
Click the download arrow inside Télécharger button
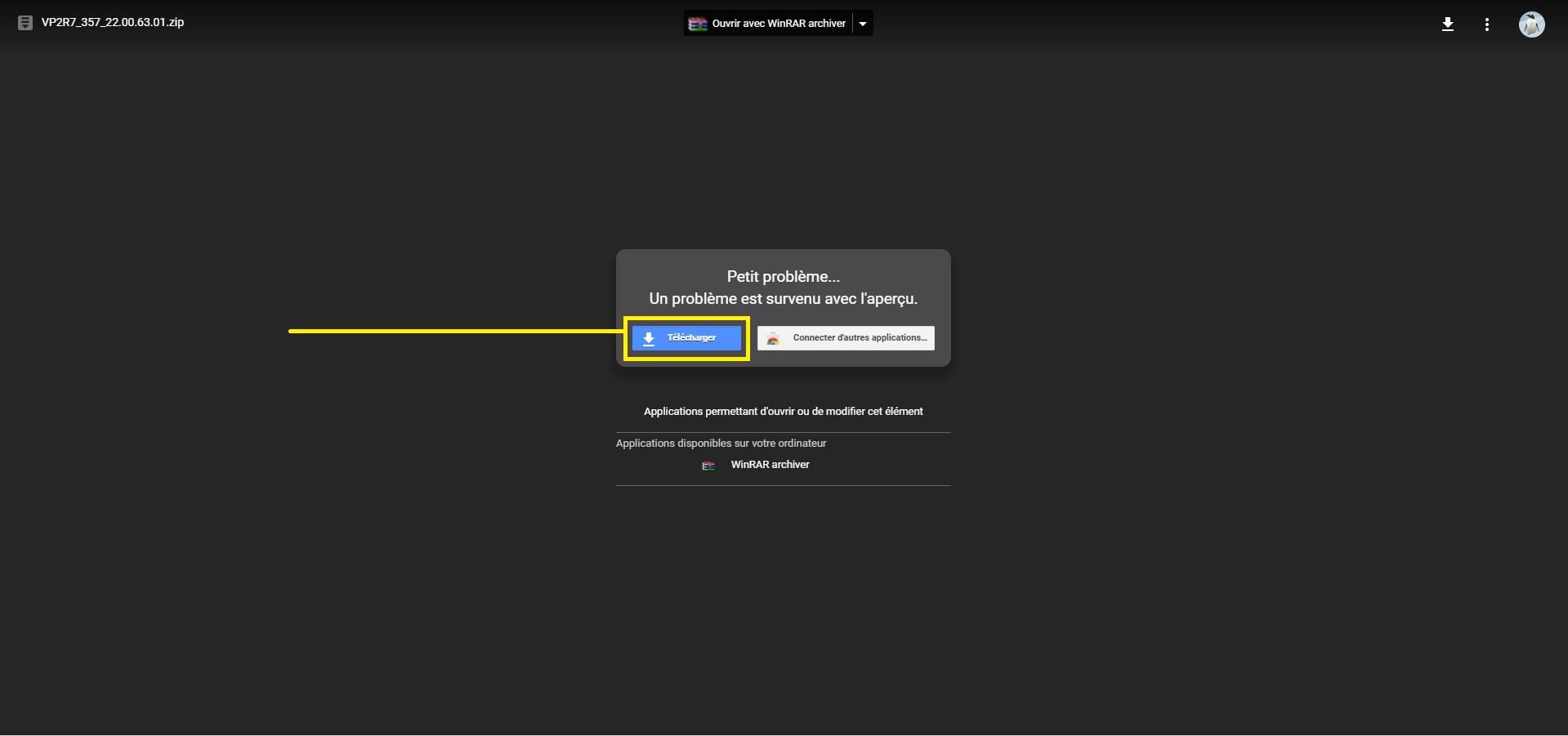click(x=649, y=338)
